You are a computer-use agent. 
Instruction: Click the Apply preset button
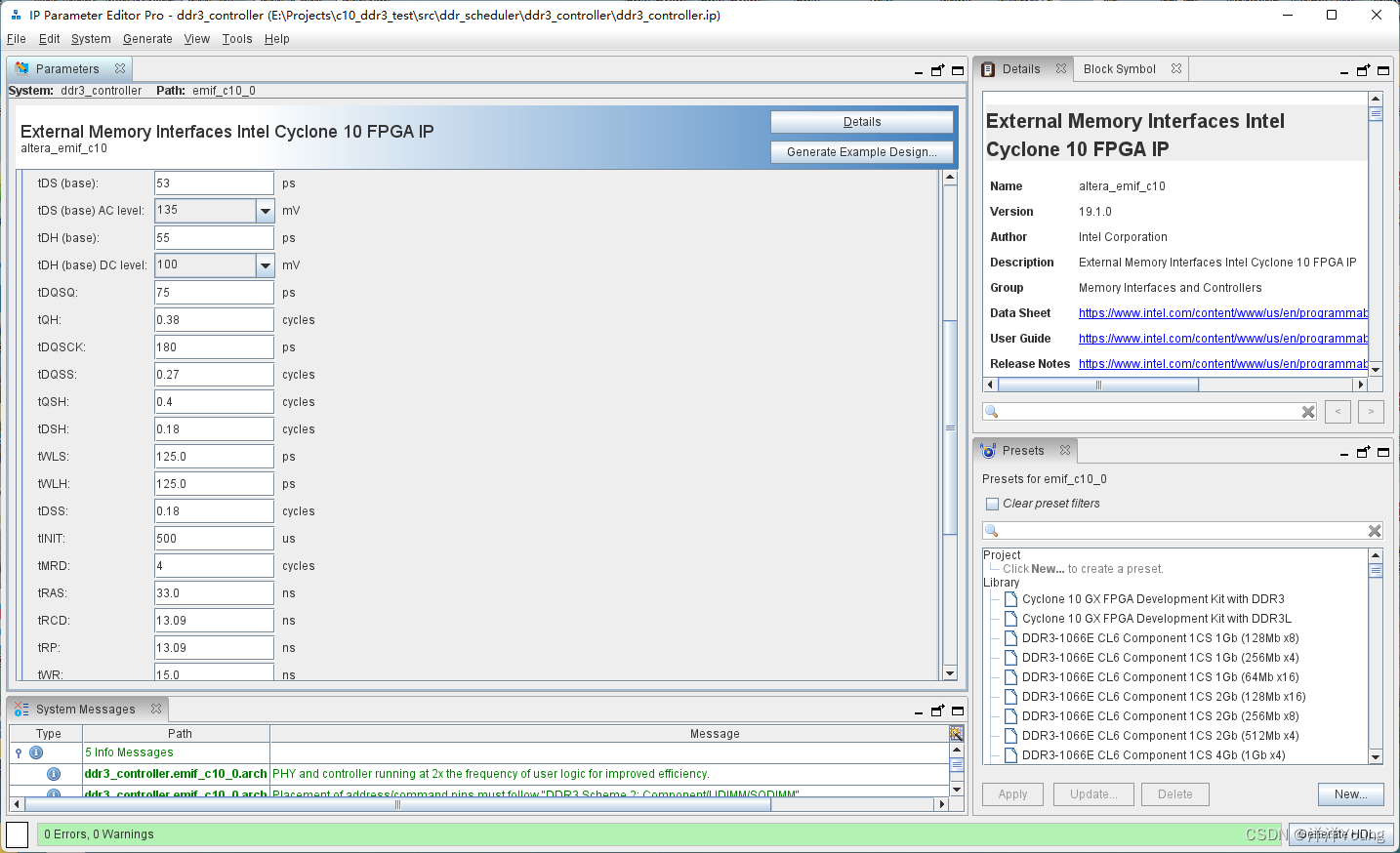coord(1012,794)
